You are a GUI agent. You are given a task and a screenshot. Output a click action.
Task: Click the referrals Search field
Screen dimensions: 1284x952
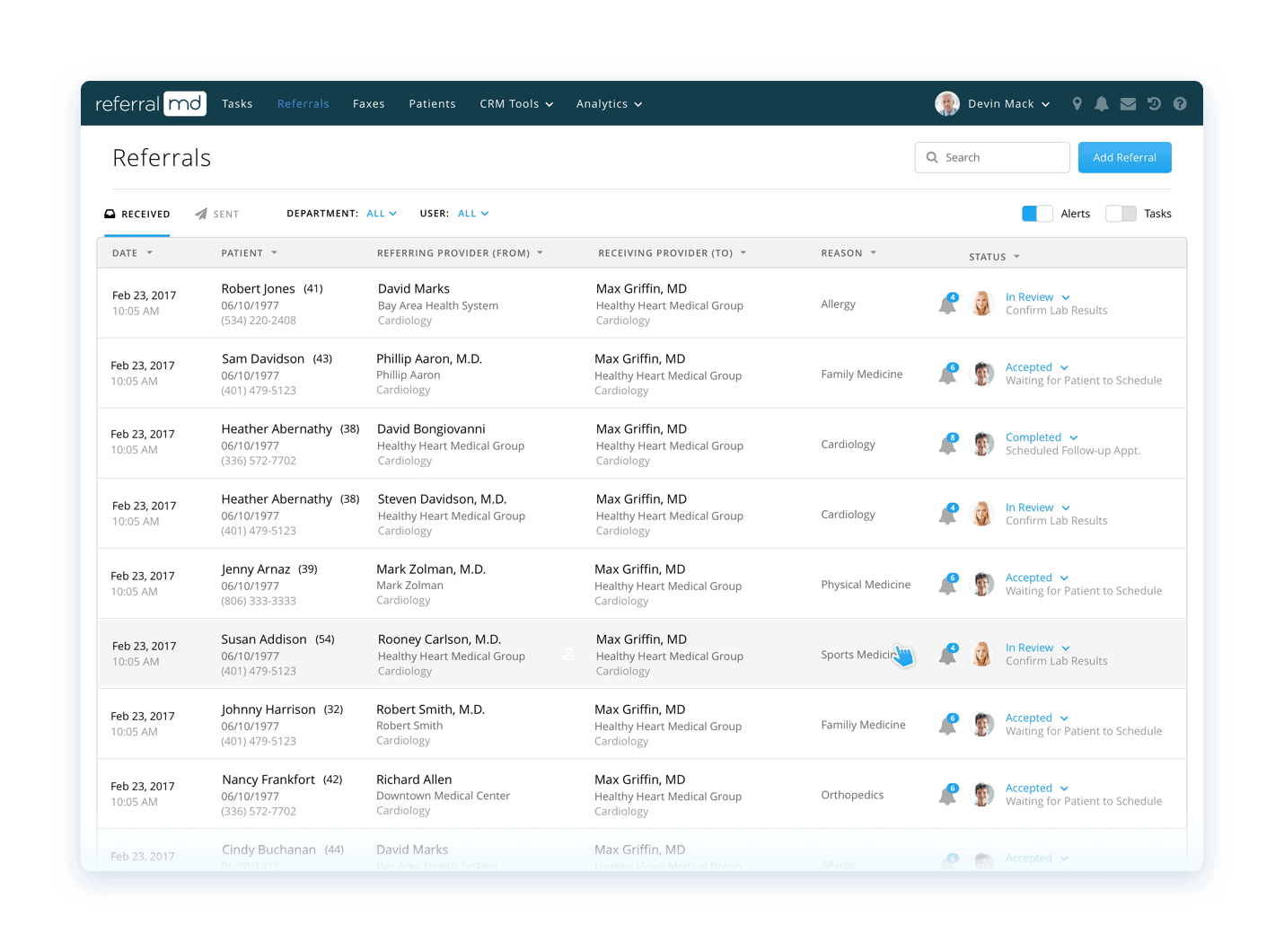[x=992, y=157]
